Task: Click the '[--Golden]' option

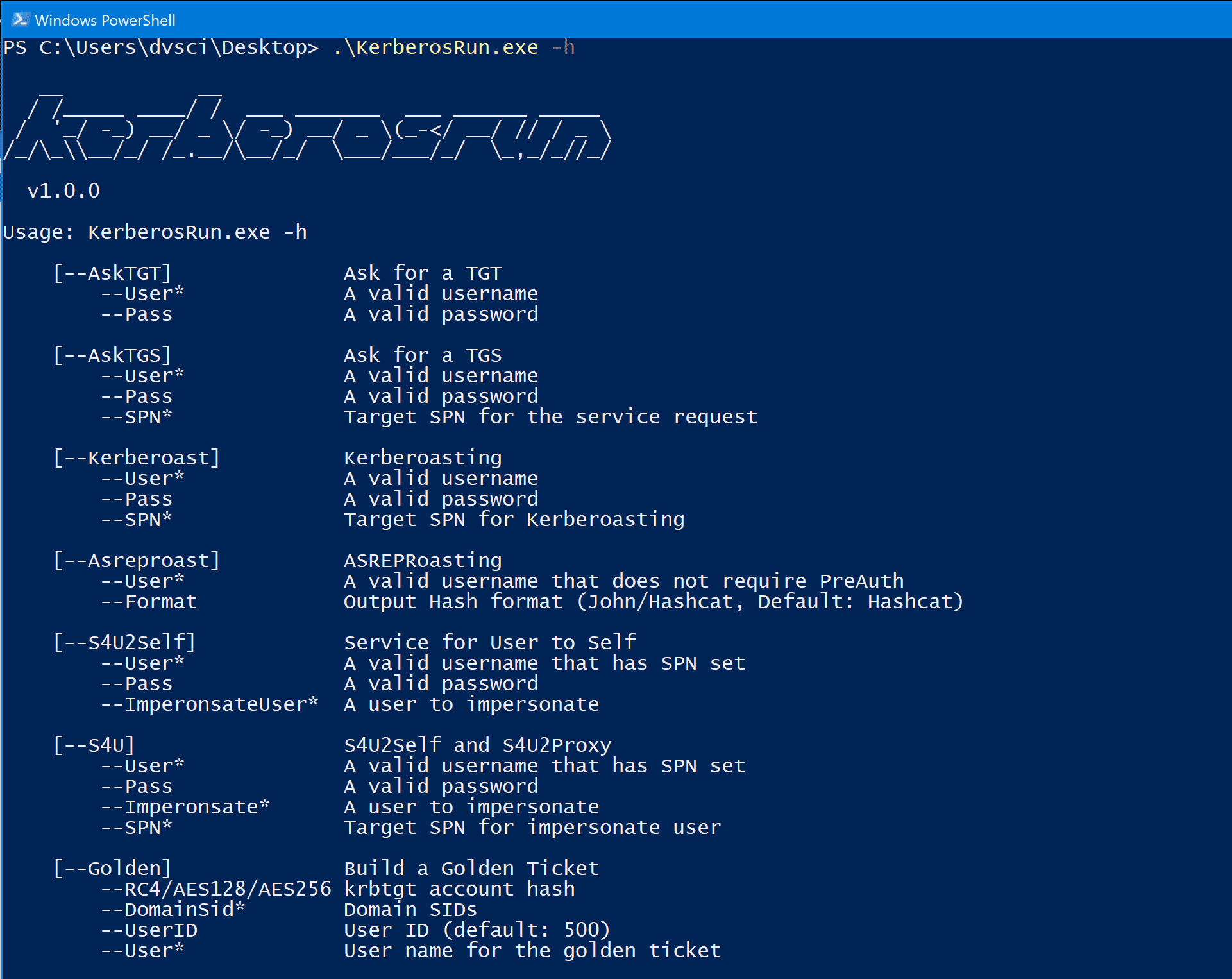Action: (112, 869)
